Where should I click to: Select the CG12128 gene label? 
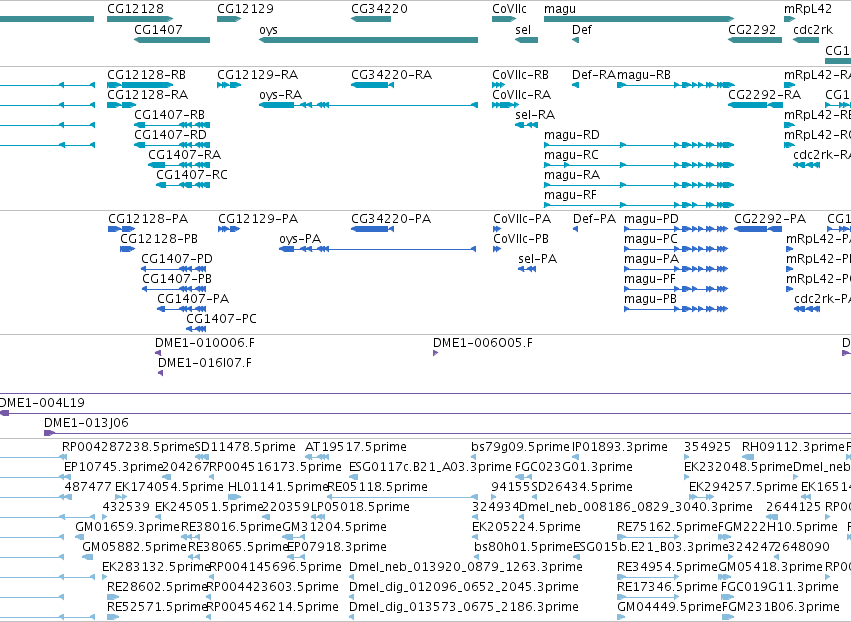tap(135, 9)
